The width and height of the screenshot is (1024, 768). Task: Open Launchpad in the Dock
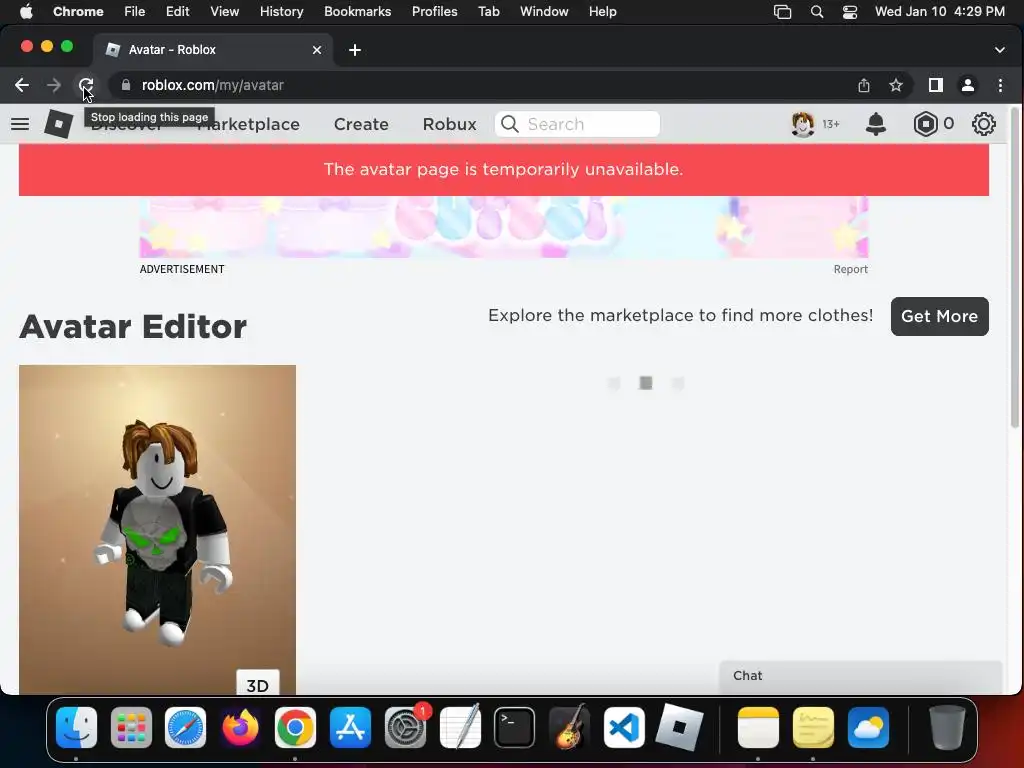pos(131,727)
